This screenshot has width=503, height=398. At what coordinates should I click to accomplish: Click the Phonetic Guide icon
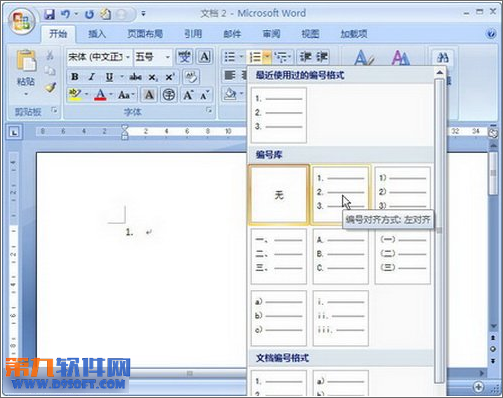tap(184, 57)
